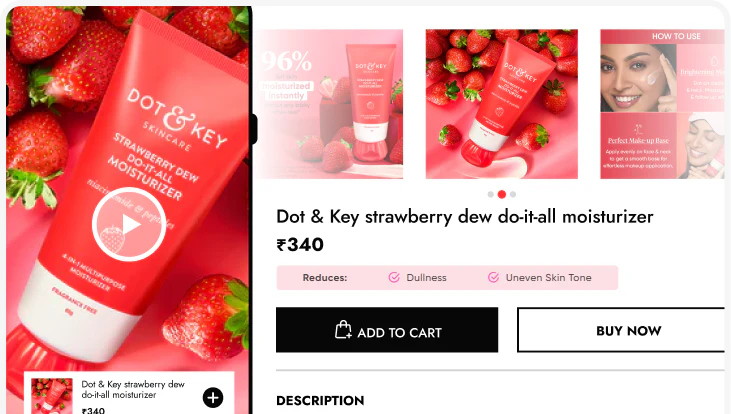Click the product name in bottom card
Image resolution: width=731 pixels, height=414 pixels.
click(133, 389)
